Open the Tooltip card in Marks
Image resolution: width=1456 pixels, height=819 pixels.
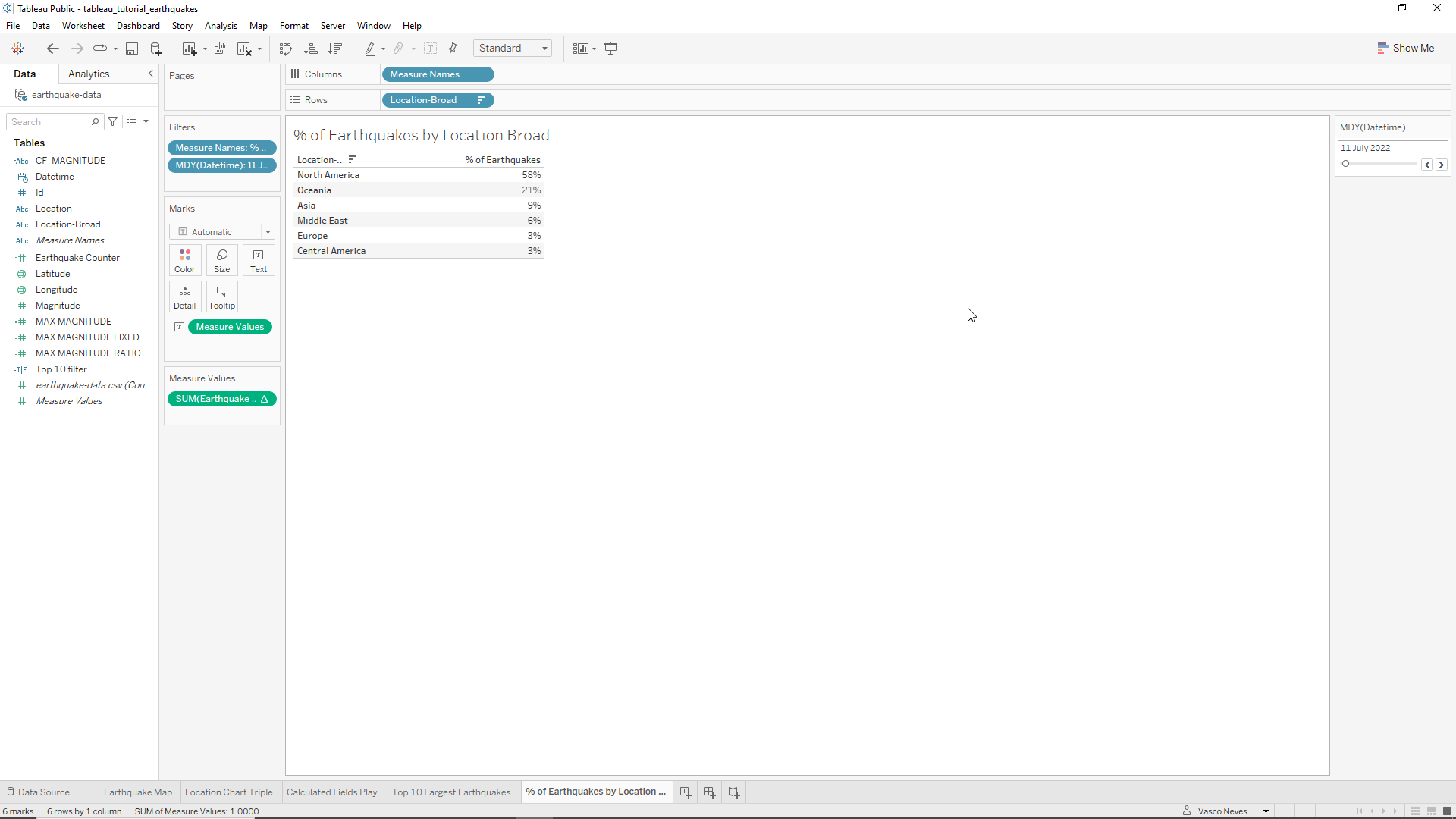[x=221, y=297]
